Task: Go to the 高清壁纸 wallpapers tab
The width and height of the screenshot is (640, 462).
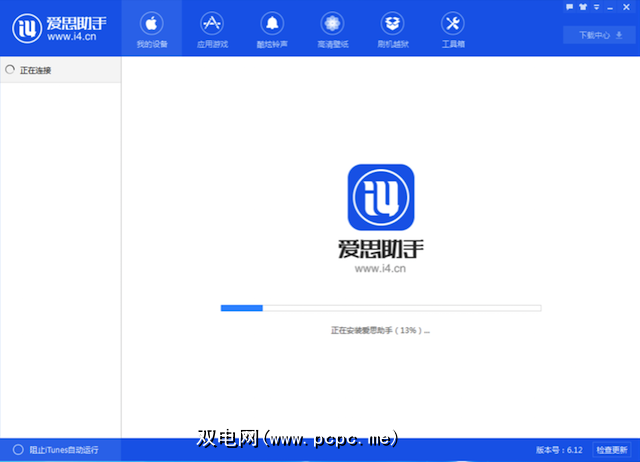Action: pyautogui.click(x=332, y=29)
